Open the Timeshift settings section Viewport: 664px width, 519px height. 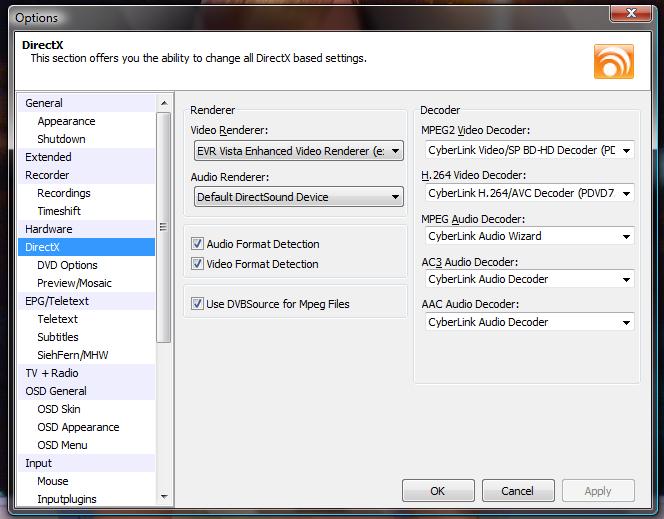tap(86, 211)
